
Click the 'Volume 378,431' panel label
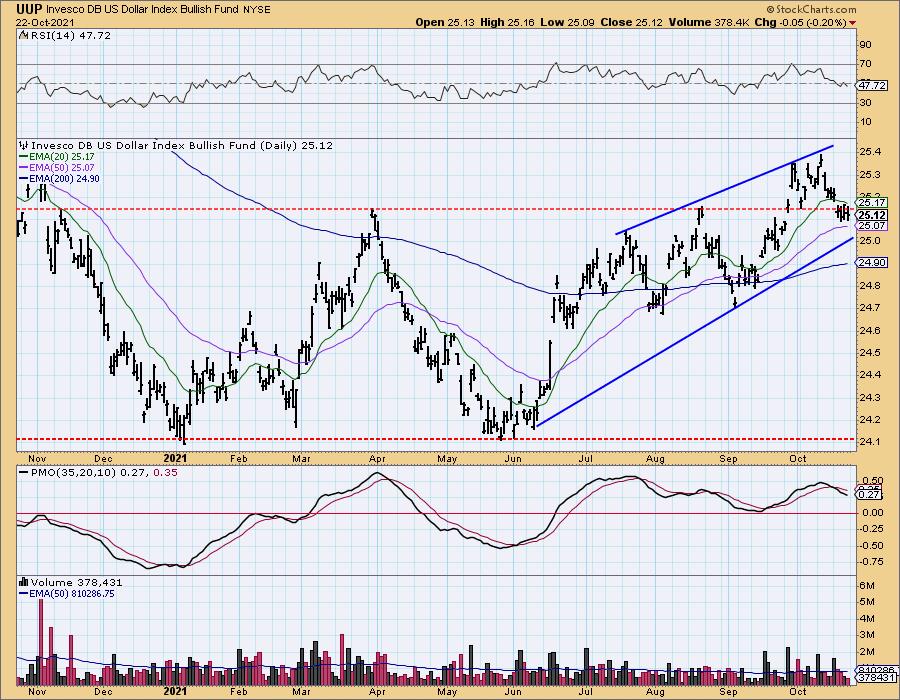point(76,582)
